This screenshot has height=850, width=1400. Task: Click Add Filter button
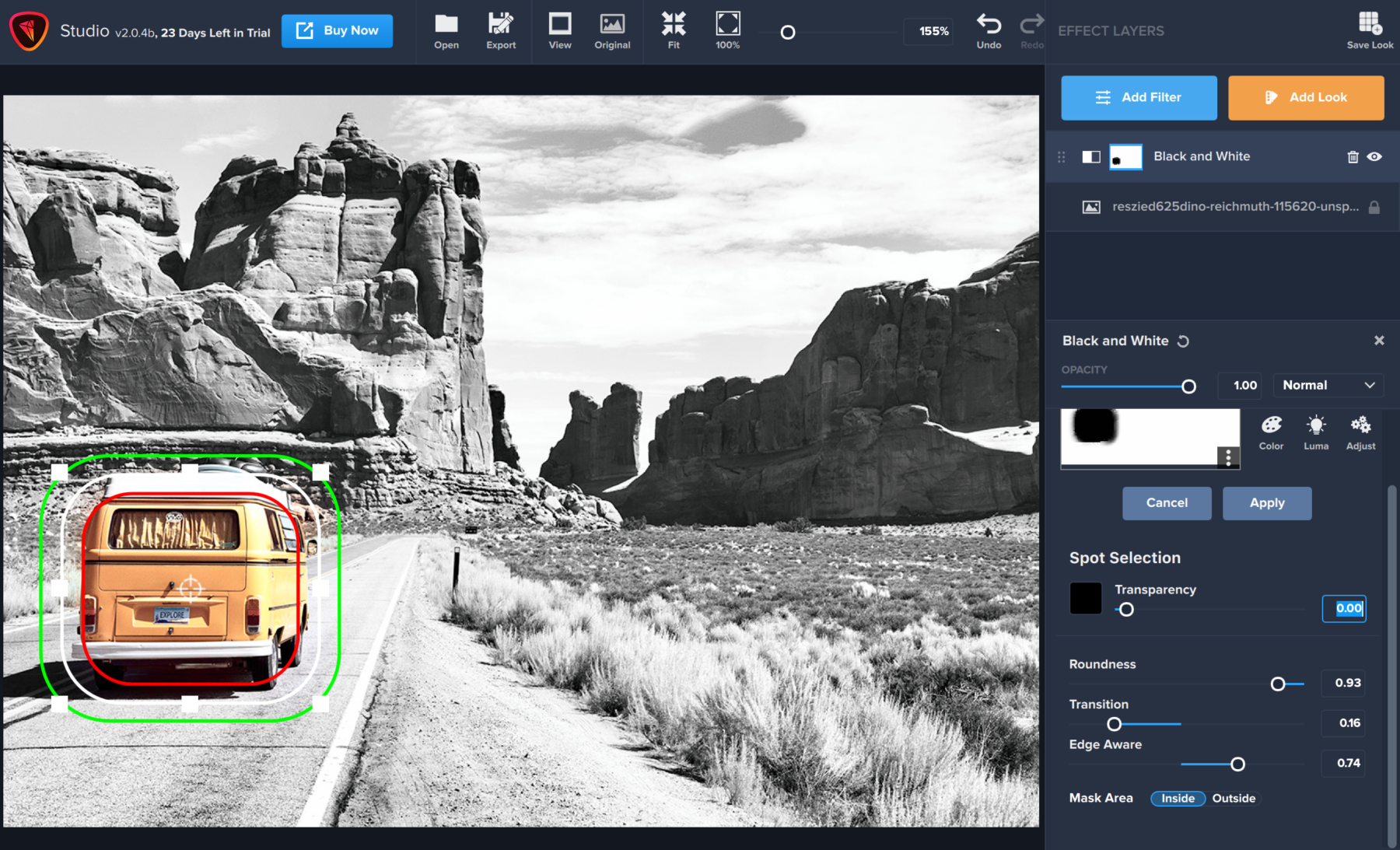pos(1139,97)
